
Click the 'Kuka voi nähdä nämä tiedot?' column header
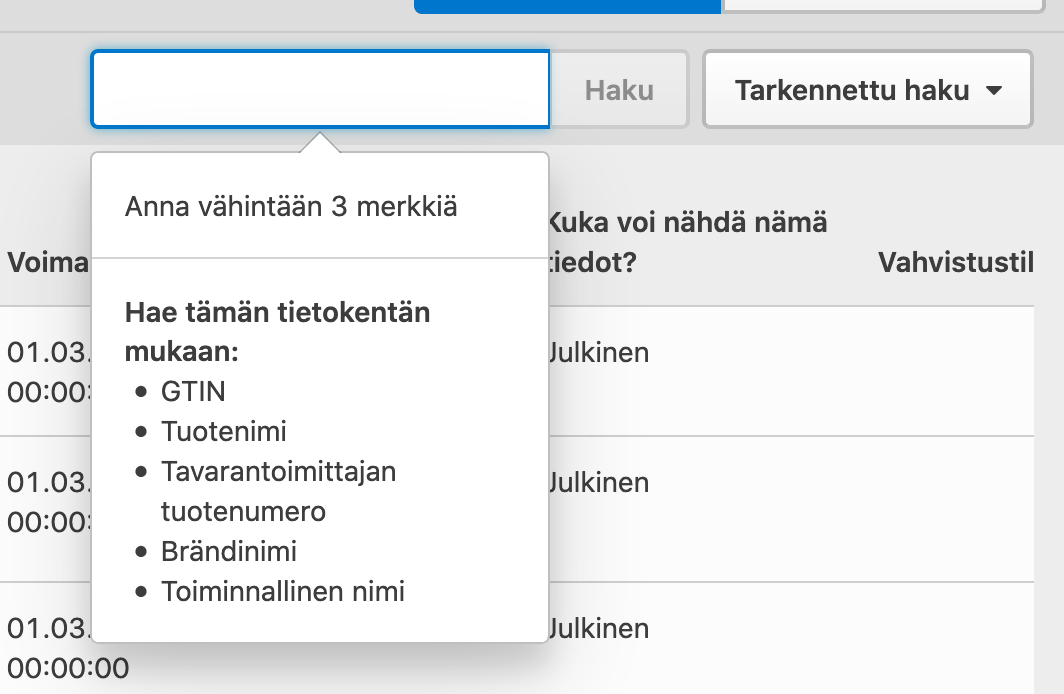pyautogui.click(x=690, y=241)
